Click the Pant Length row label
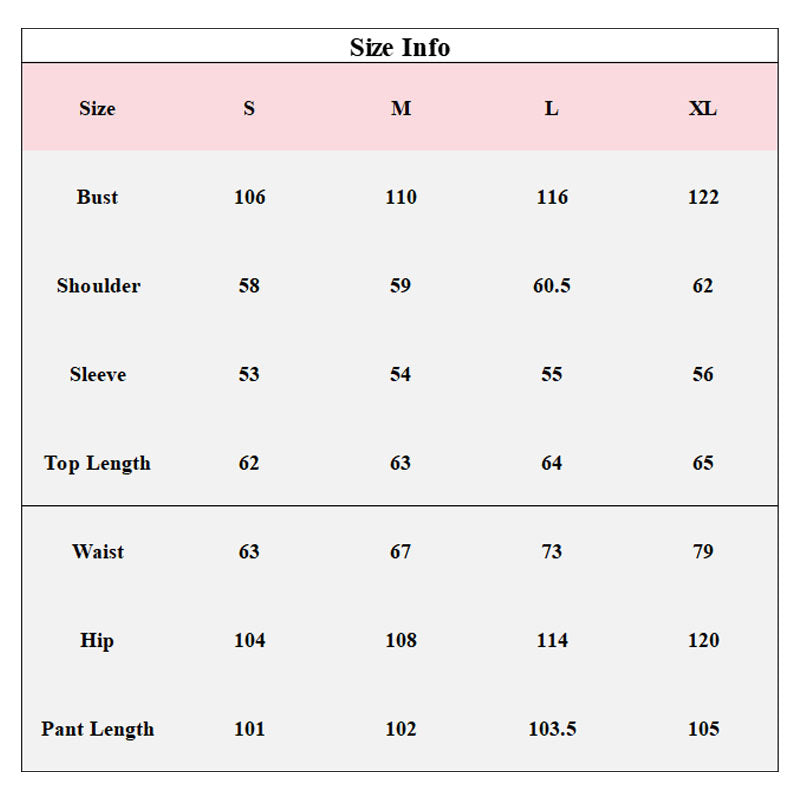Viewport: 800px width, 800px height. (97, 729)
